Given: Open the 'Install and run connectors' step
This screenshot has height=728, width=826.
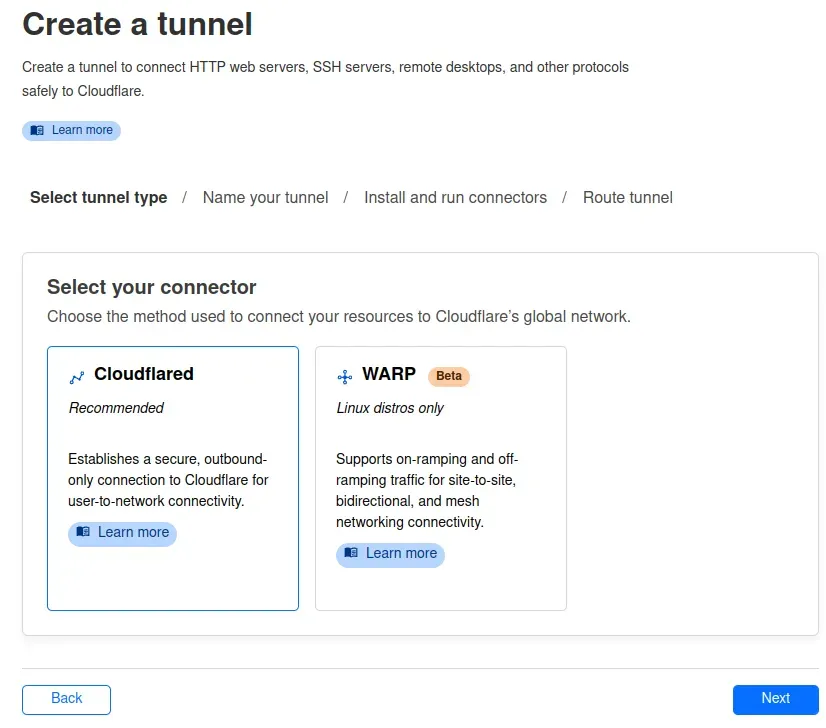Looking at the screenshot, I should 455,197.
